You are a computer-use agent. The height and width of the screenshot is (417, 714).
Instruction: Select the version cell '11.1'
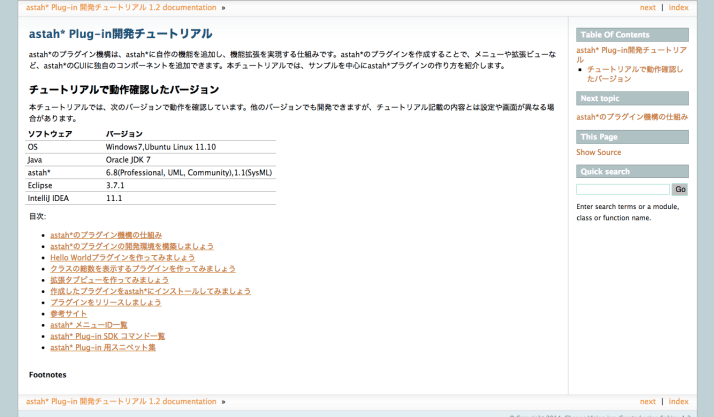(114, 198)
